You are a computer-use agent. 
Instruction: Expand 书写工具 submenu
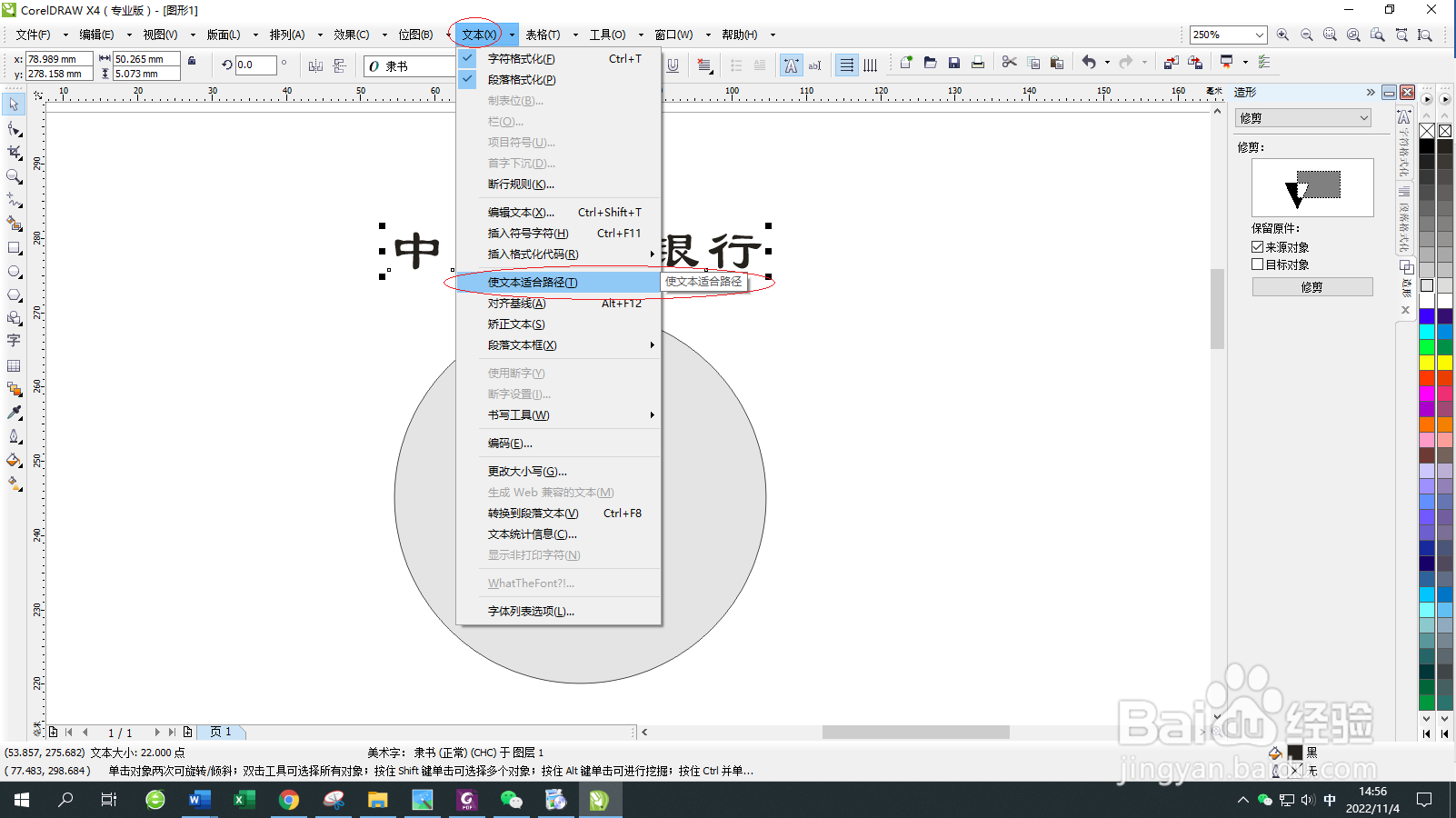558,415
